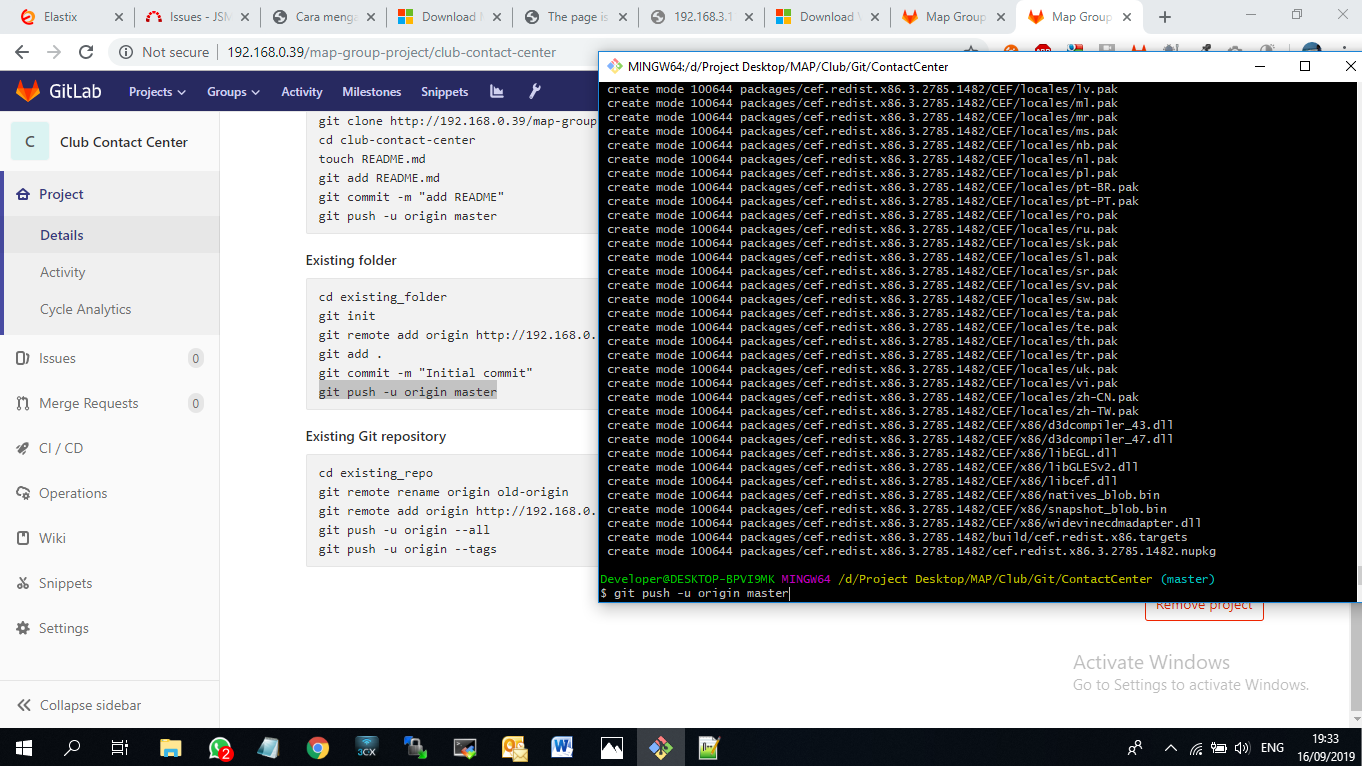The image size is (1362, 766).
Task: Click the Operations sidebar icon
Action: (x=22, y=493)
